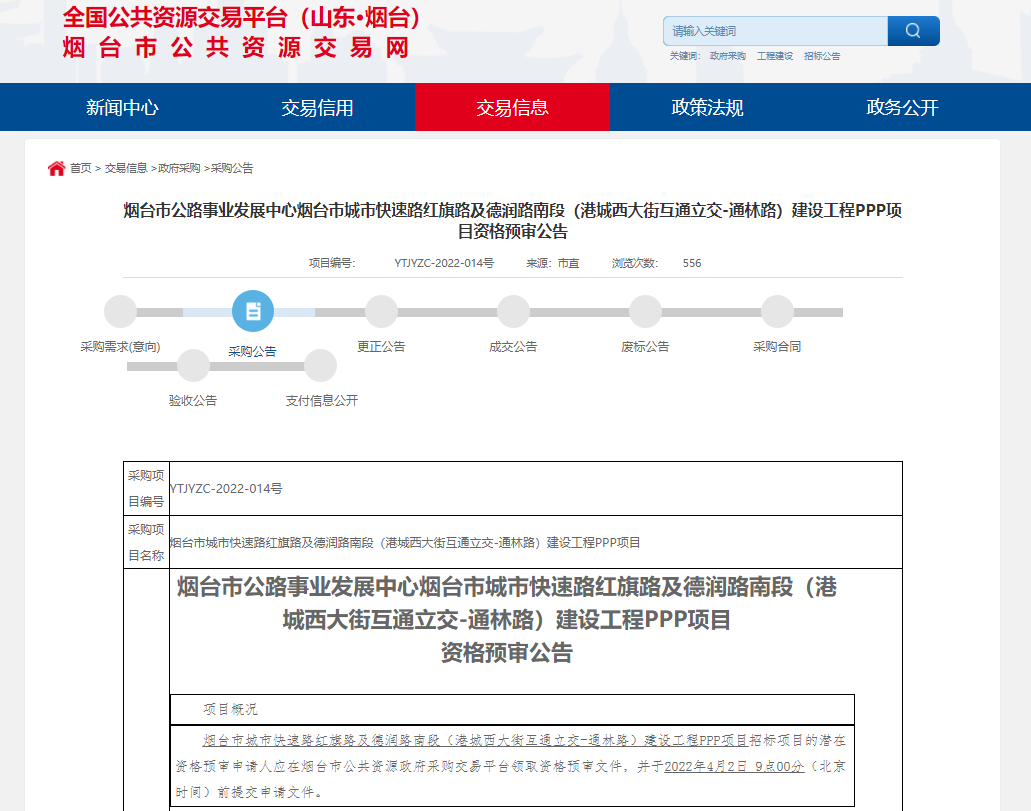Select the 采购公告 document step icon
The image size is (1031, 811).
click(253, 311)
